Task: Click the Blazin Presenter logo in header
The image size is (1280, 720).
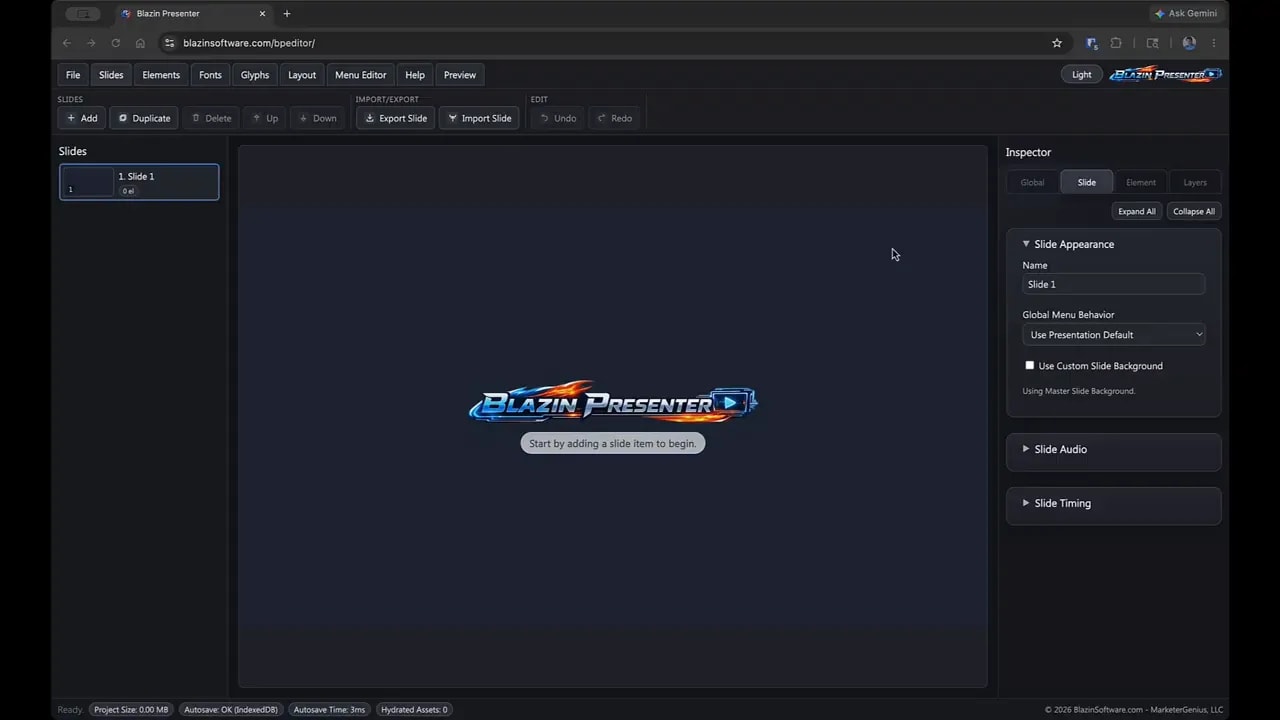Action: pyautogui.click(x=1166, y=74)
